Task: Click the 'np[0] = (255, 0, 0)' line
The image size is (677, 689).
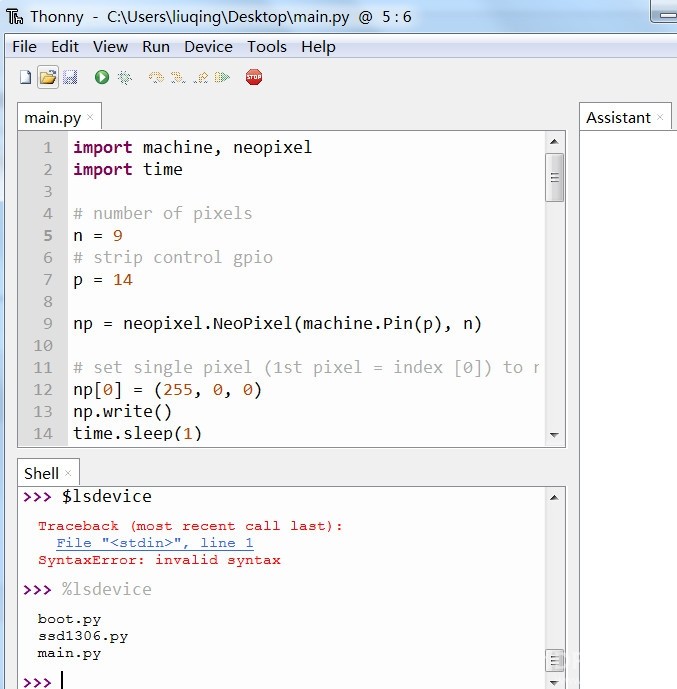Action: coord(168,390)
